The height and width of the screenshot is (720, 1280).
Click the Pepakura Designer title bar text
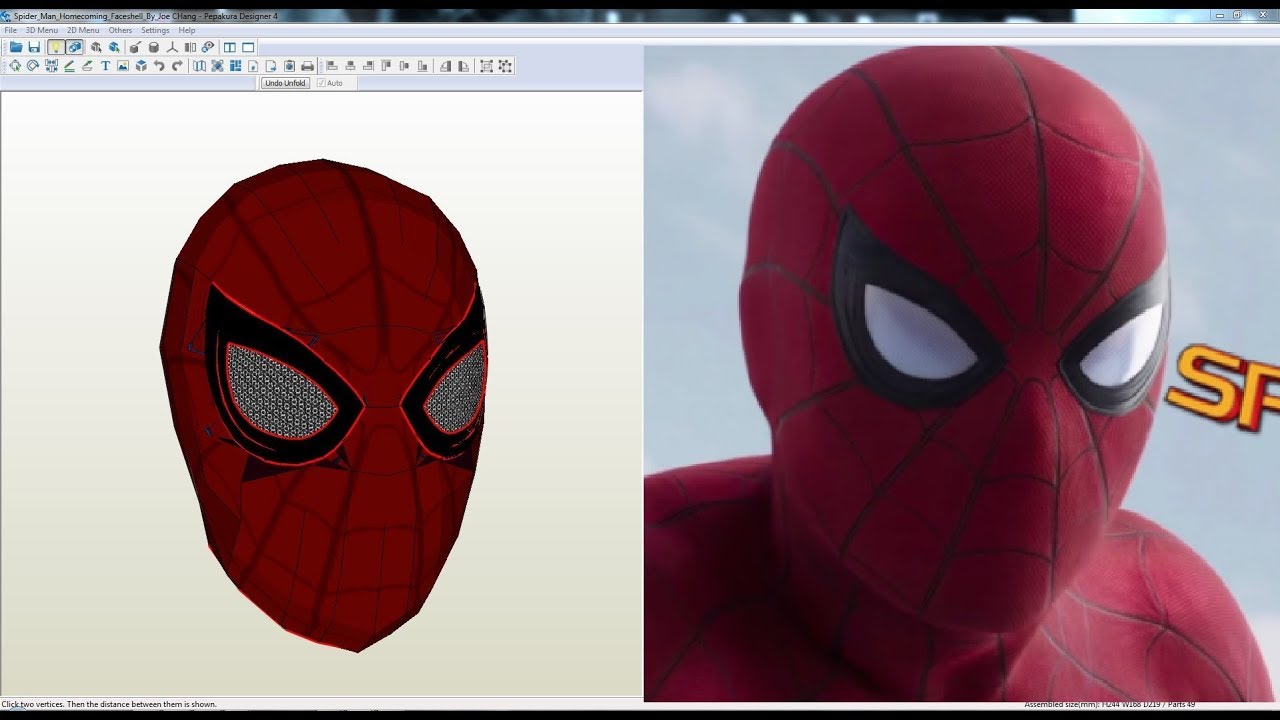click(146, 16)
